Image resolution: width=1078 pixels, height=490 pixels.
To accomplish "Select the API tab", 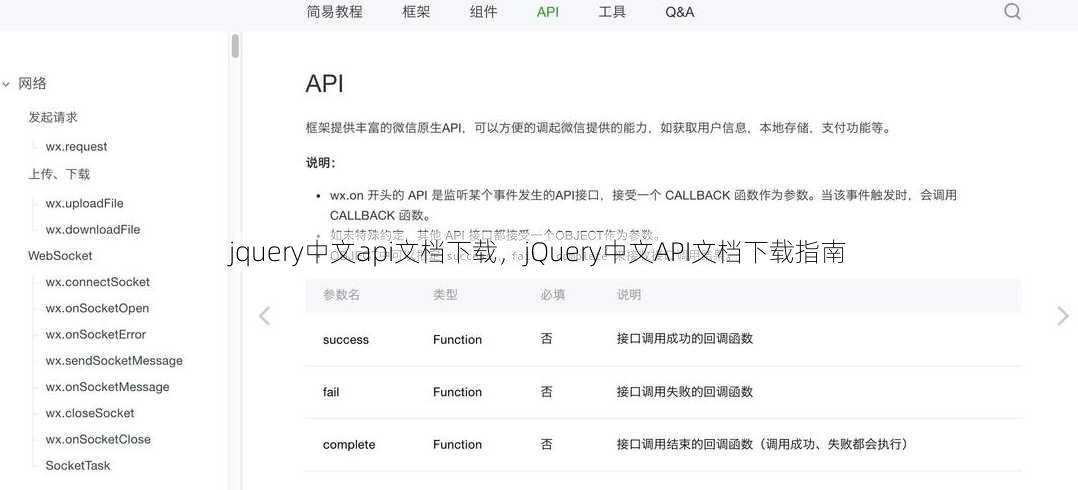I will 548,12.
